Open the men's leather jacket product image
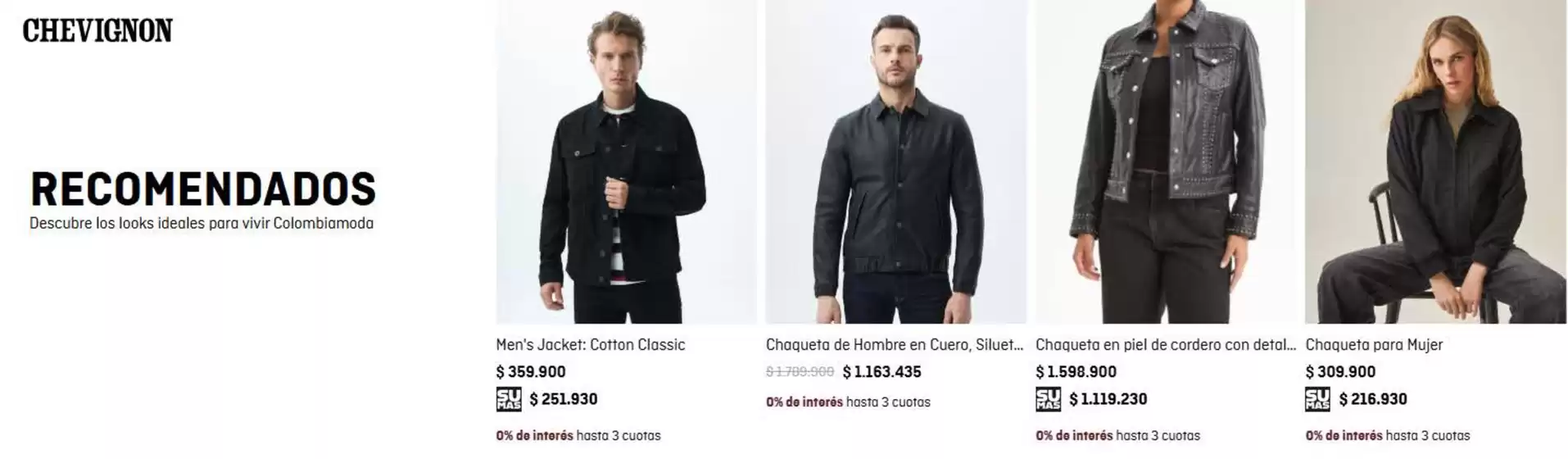 pyautogui.click(x=895, y=161)
